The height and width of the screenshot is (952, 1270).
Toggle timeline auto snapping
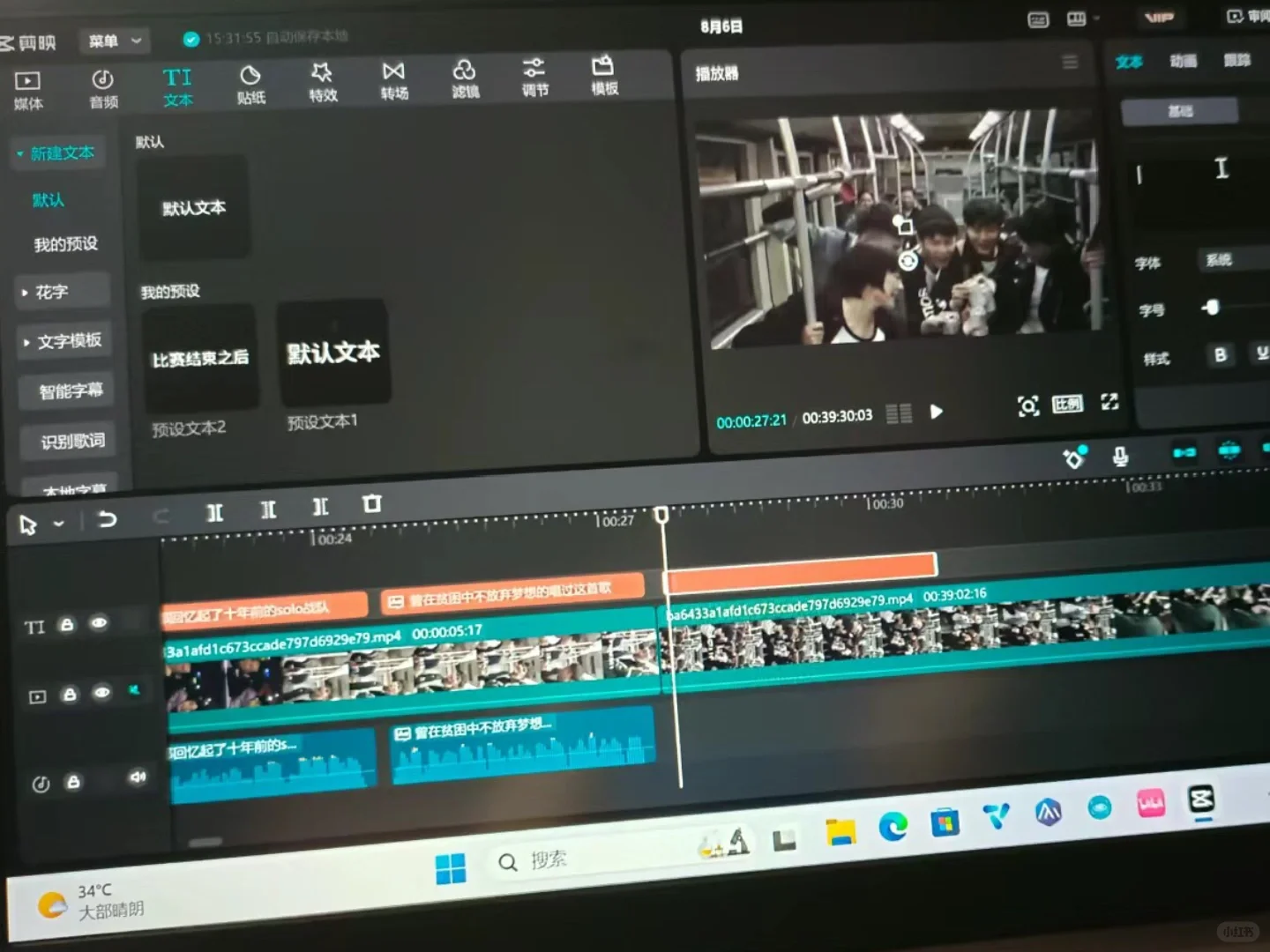[1229, 450]
